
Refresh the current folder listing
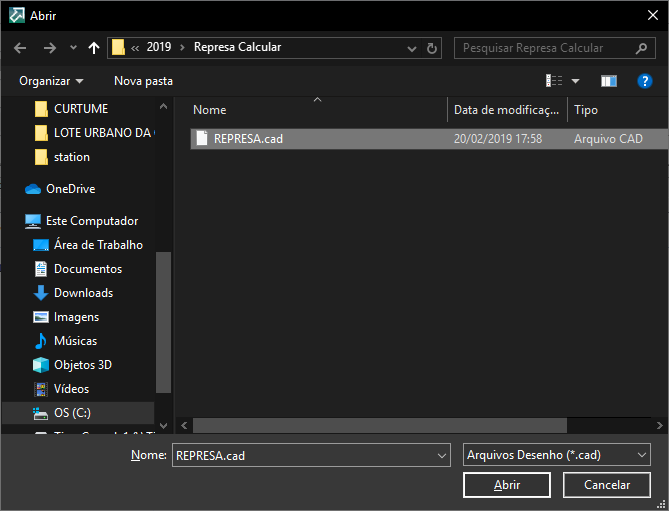coord(432,48)
